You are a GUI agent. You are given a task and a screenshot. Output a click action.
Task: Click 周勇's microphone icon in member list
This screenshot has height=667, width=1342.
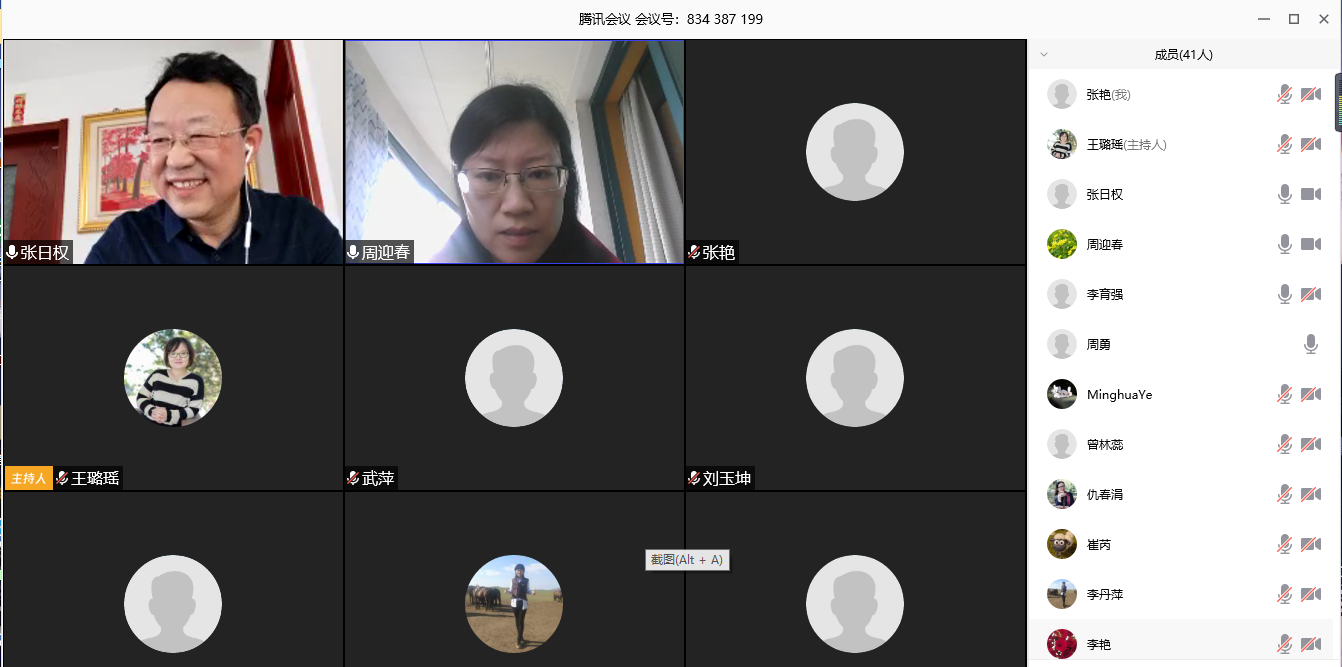pyautogui.click(x=1310, y=345)
